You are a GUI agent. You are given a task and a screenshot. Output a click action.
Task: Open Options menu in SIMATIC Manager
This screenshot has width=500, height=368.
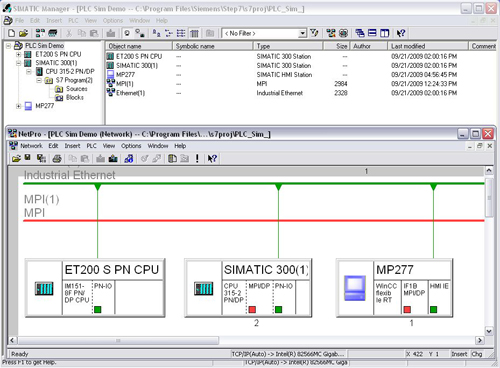113,21
